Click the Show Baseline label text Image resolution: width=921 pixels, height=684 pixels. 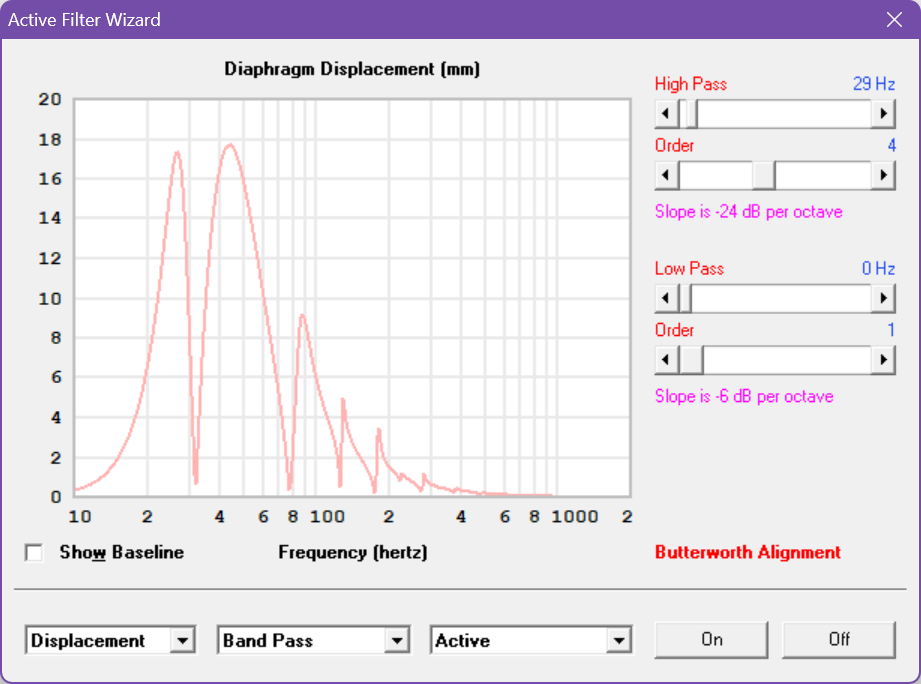point(122,552)
